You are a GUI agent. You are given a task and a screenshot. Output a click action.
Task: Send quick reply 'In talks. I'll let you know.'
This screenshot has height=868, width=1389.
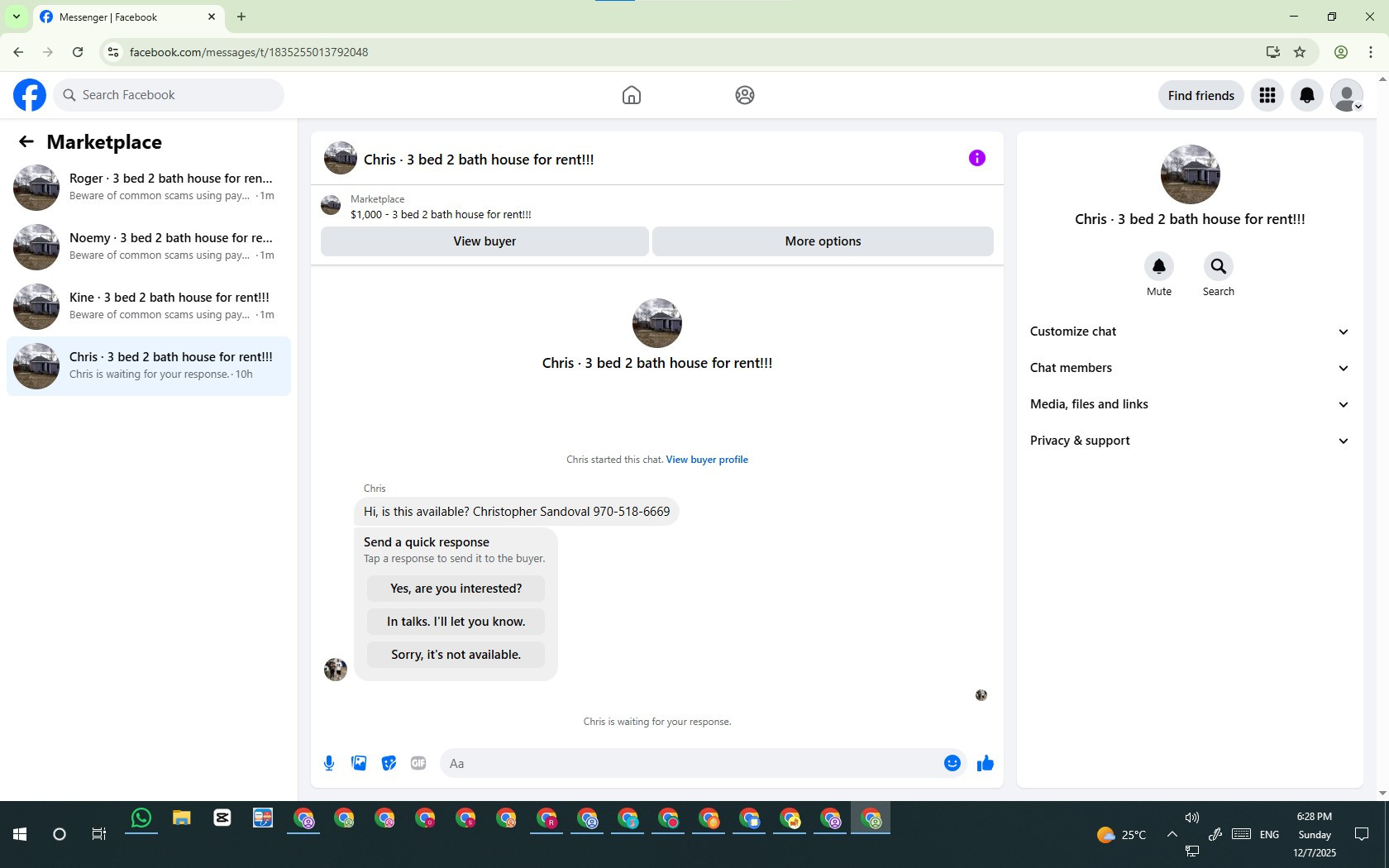coord(456,622)
